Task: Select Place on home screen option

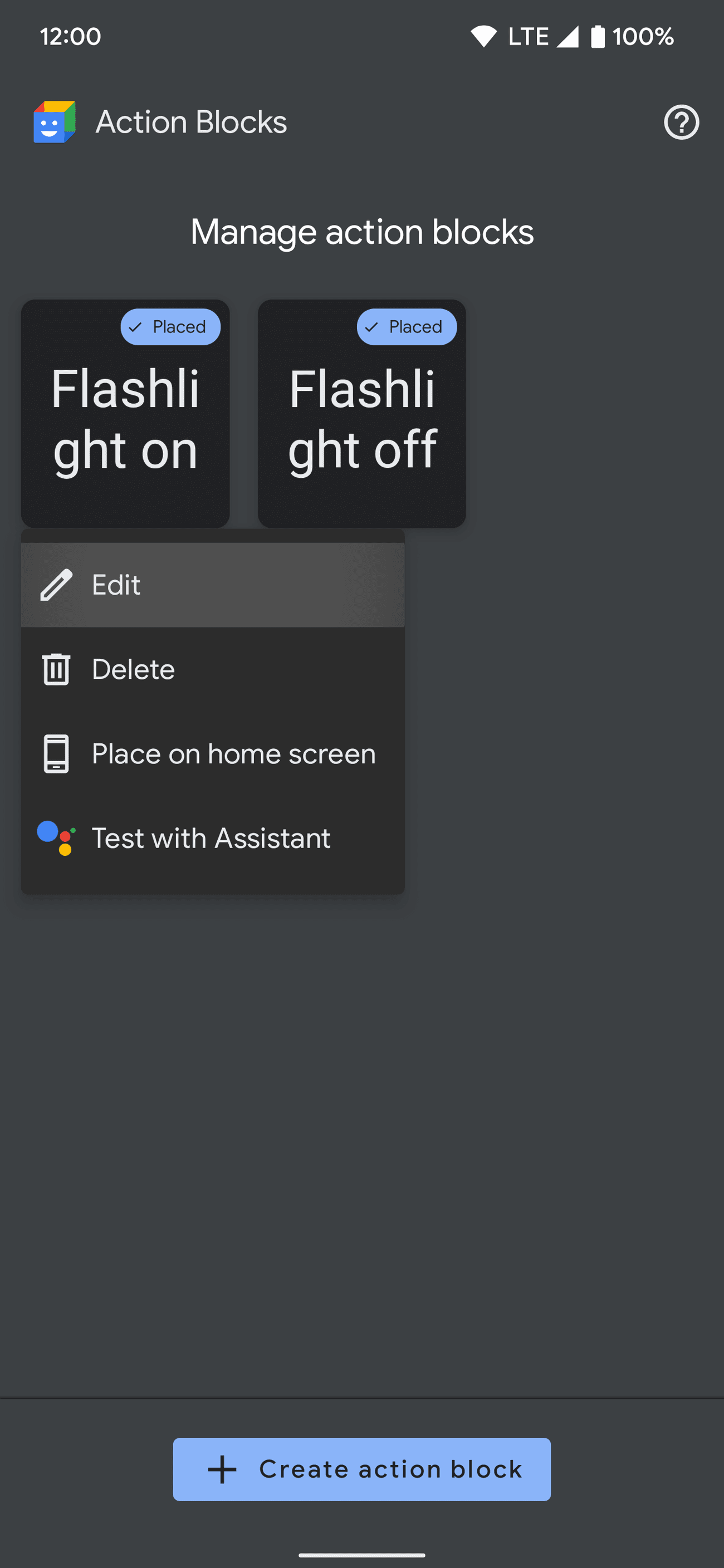Action: [233, 753]
